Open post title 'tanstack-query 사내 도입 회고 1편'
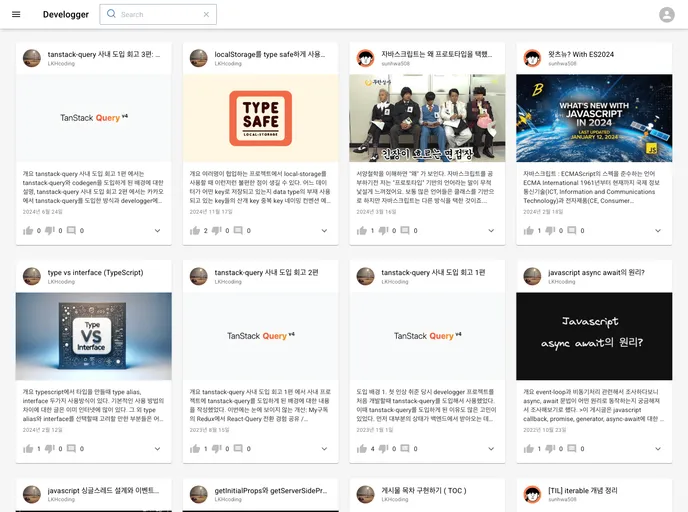 coord(433,272)
